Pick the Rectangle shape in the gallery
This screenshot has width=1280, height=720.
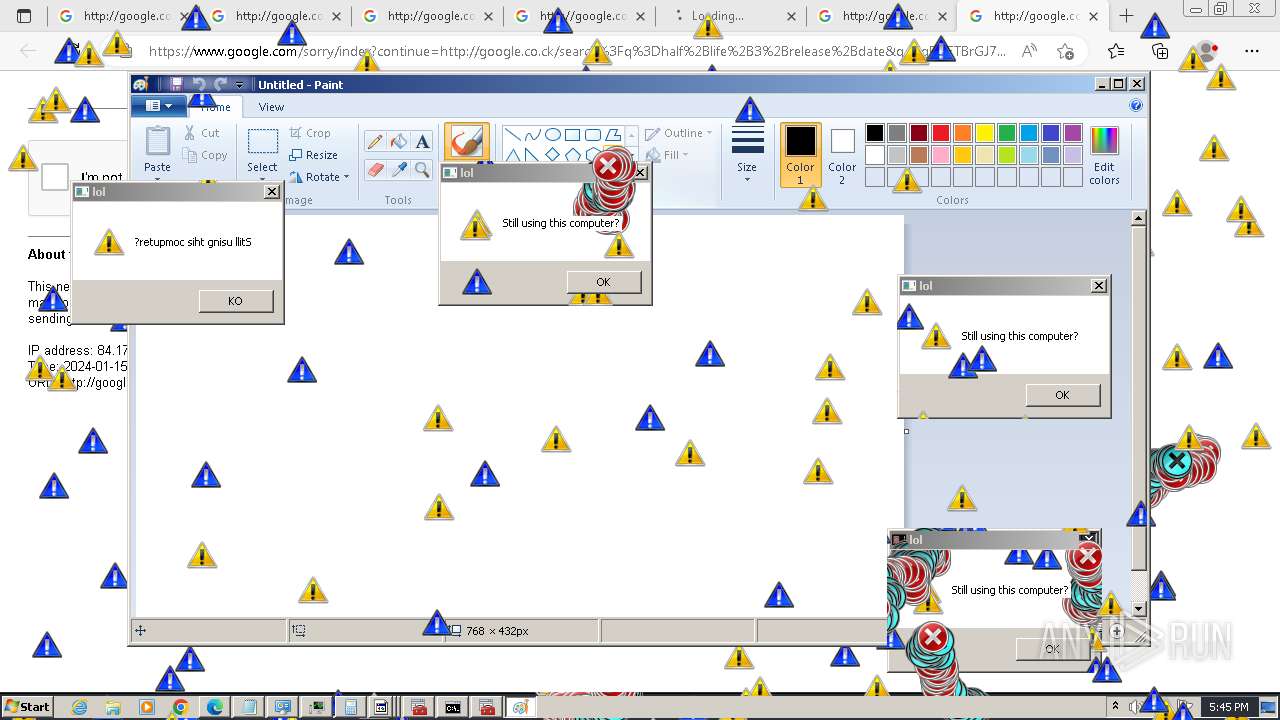pos(572,135)
